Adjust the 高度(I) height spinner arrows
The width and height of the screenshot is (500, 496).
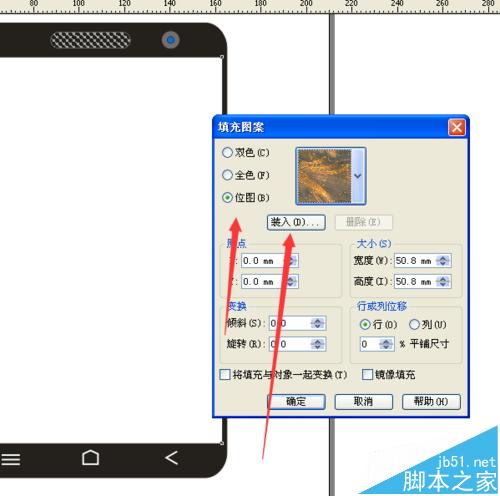(443, 282)
